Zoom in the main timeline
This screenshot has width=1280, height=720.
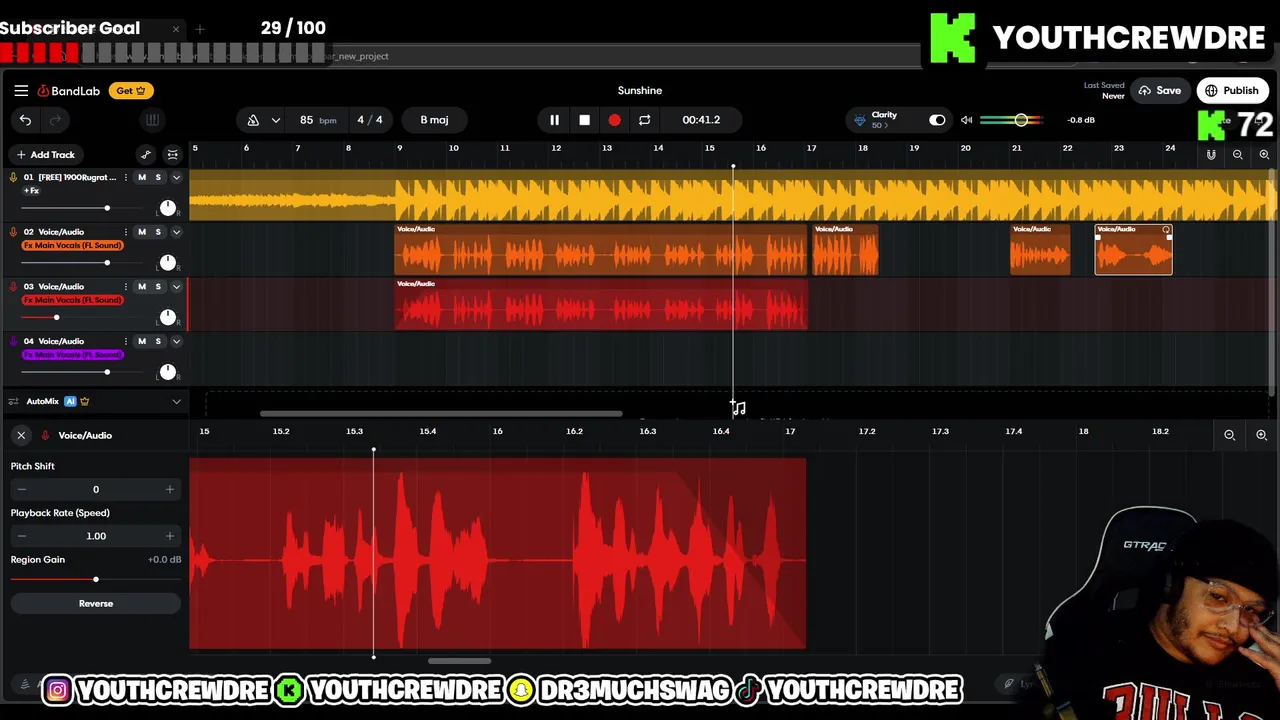pos(1264,155)
